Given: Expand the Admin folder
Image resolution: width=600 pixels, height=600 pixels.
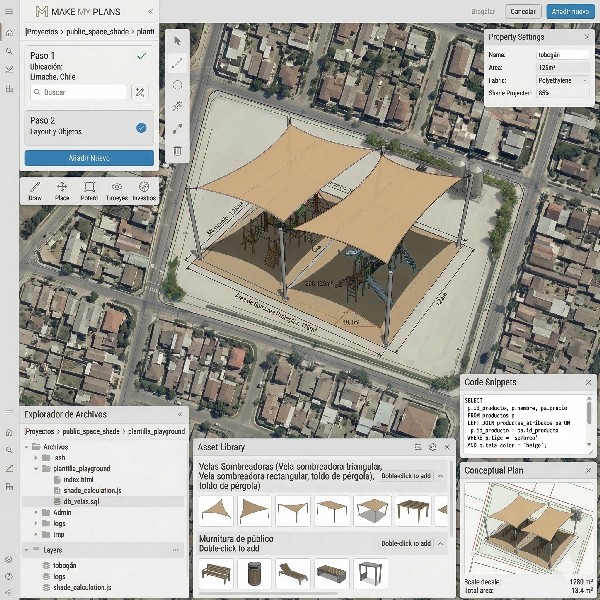Looking at the screenshot, I should coord(36,512).
